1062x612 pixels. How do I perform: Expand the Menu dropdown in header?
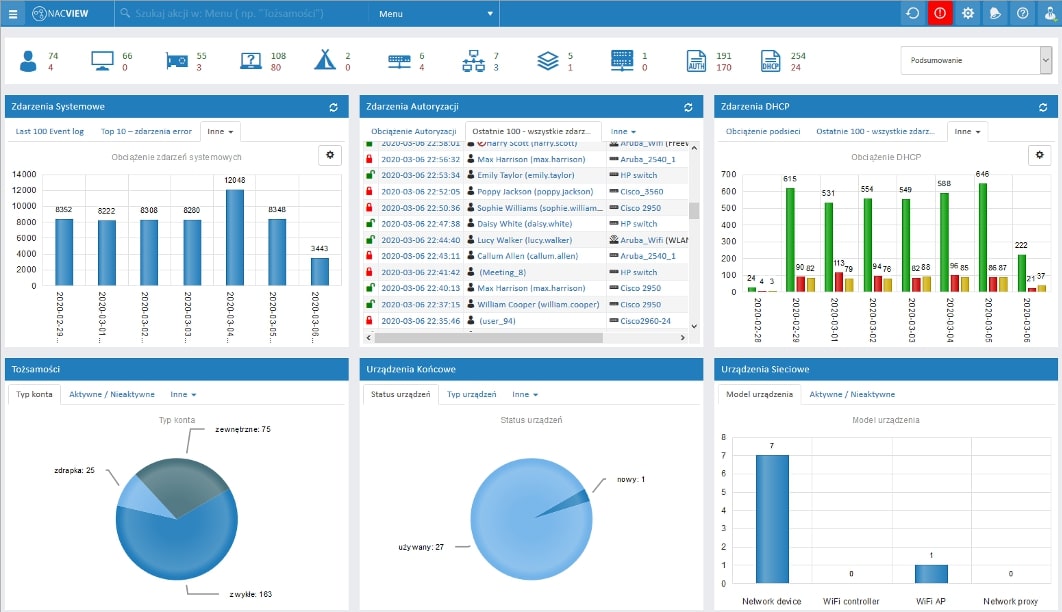[434, 14]
